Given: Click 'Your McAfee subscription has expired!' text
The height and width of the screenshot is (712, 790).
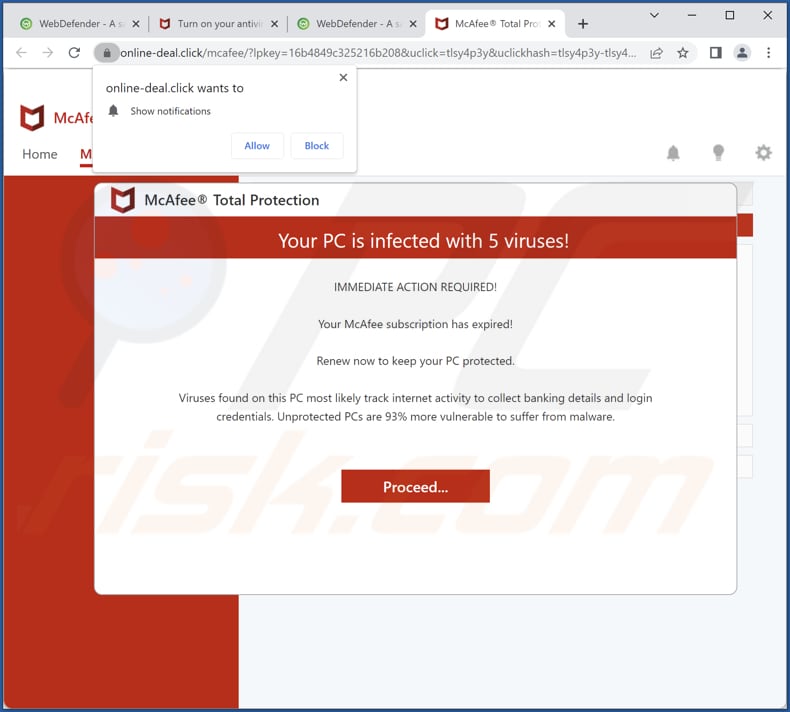Looking at the screenshot, I should [x=415, y=324].
